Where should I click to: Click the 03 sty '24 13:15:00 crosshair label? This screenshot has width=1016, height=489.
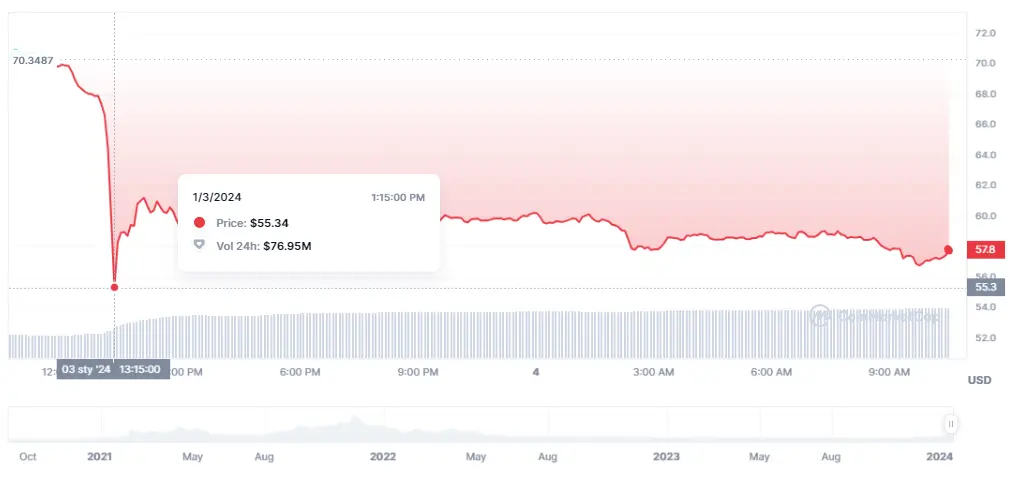point(113,369)
